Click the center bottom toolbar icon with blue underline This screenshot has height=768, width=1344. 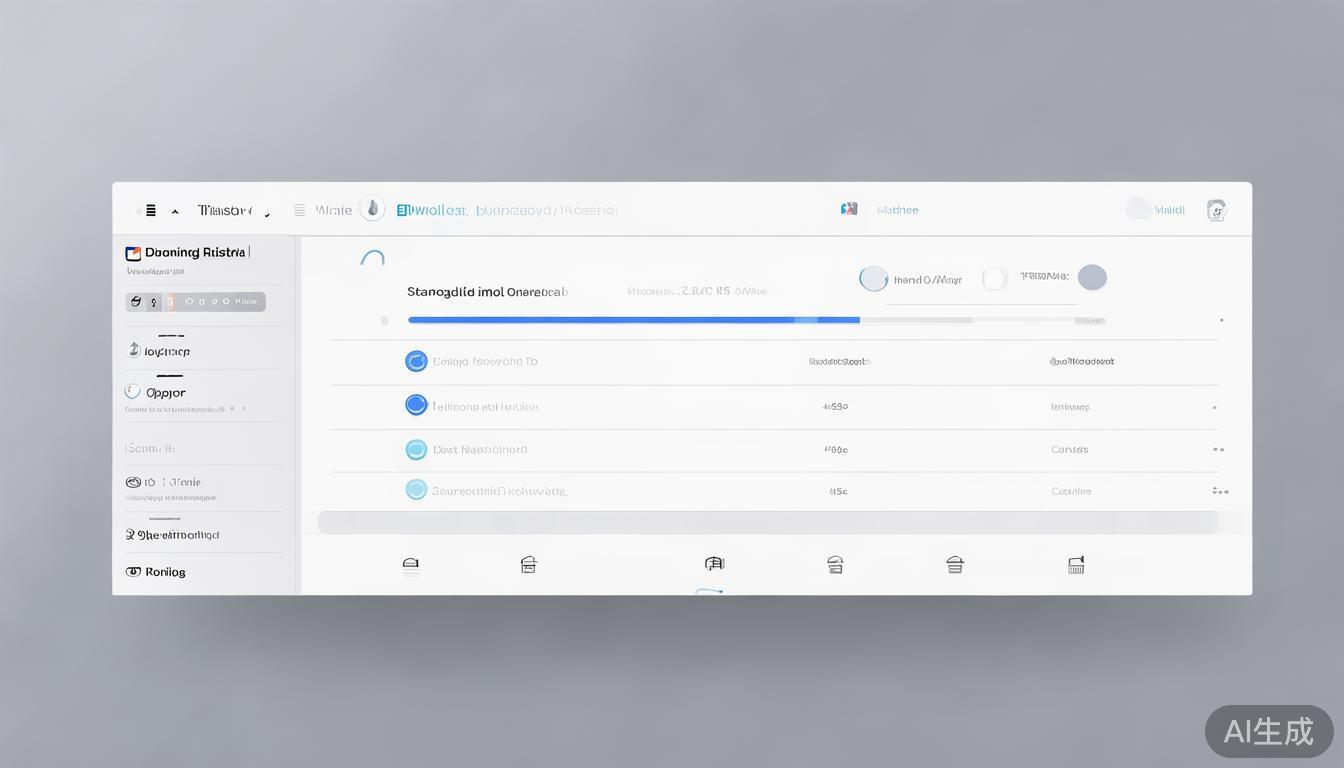point(713,565)
